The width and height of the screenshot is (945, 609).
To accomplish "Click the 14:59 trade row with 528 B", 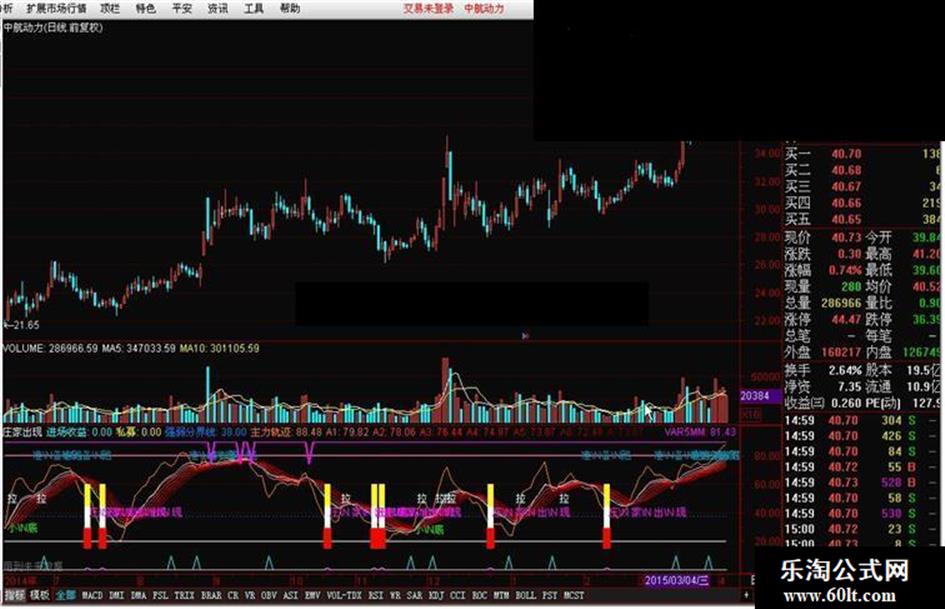I will 863,482.
